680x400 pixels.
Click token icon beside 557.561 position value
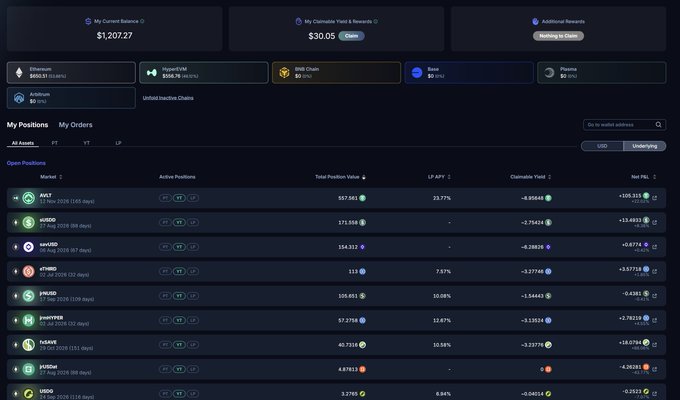tap(363, 198)
